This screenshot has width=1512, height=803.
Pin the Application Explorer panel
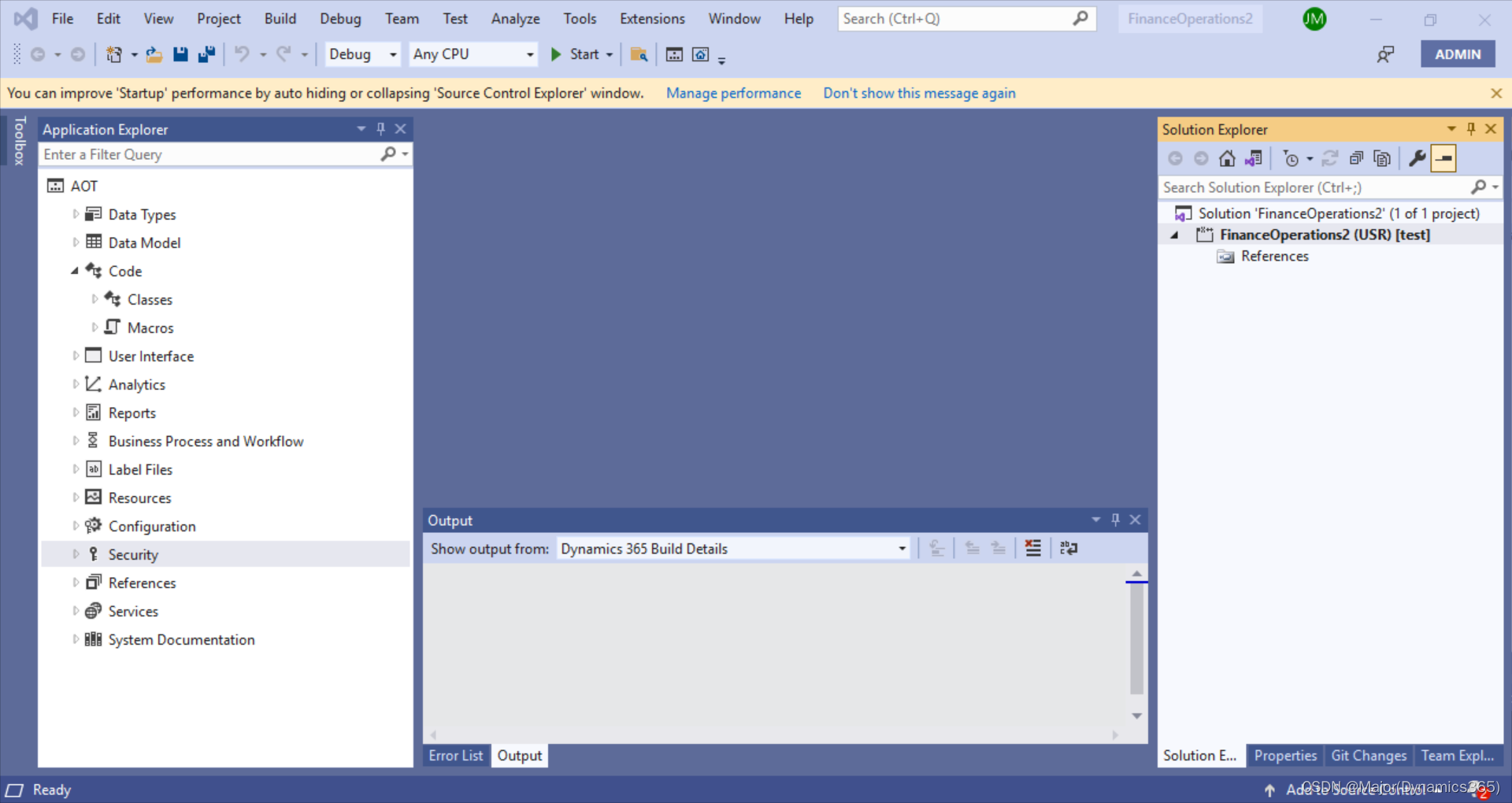(x=380, y=128)
